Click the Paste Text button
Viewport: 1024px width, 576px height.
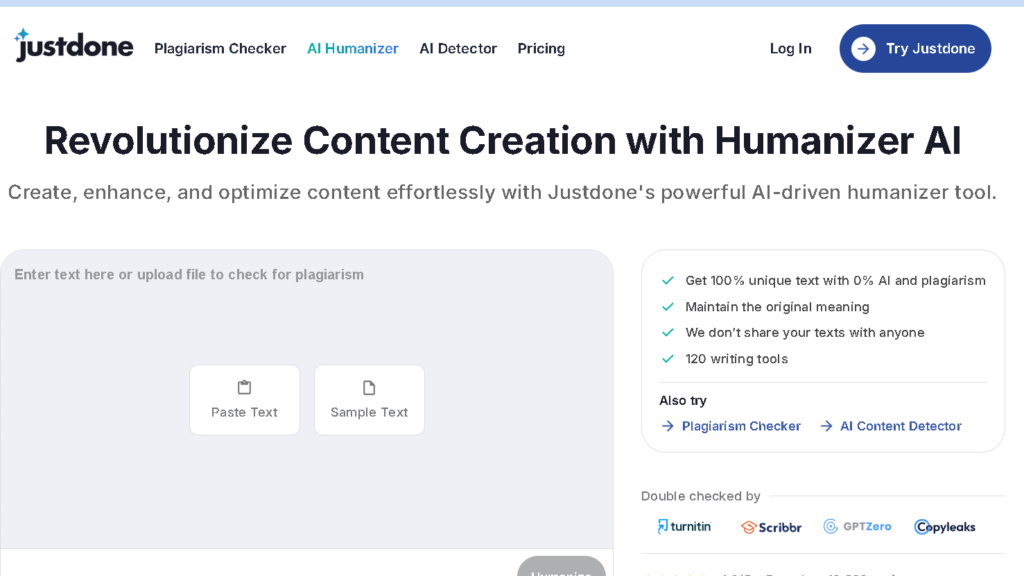click(x=244, y=400)
